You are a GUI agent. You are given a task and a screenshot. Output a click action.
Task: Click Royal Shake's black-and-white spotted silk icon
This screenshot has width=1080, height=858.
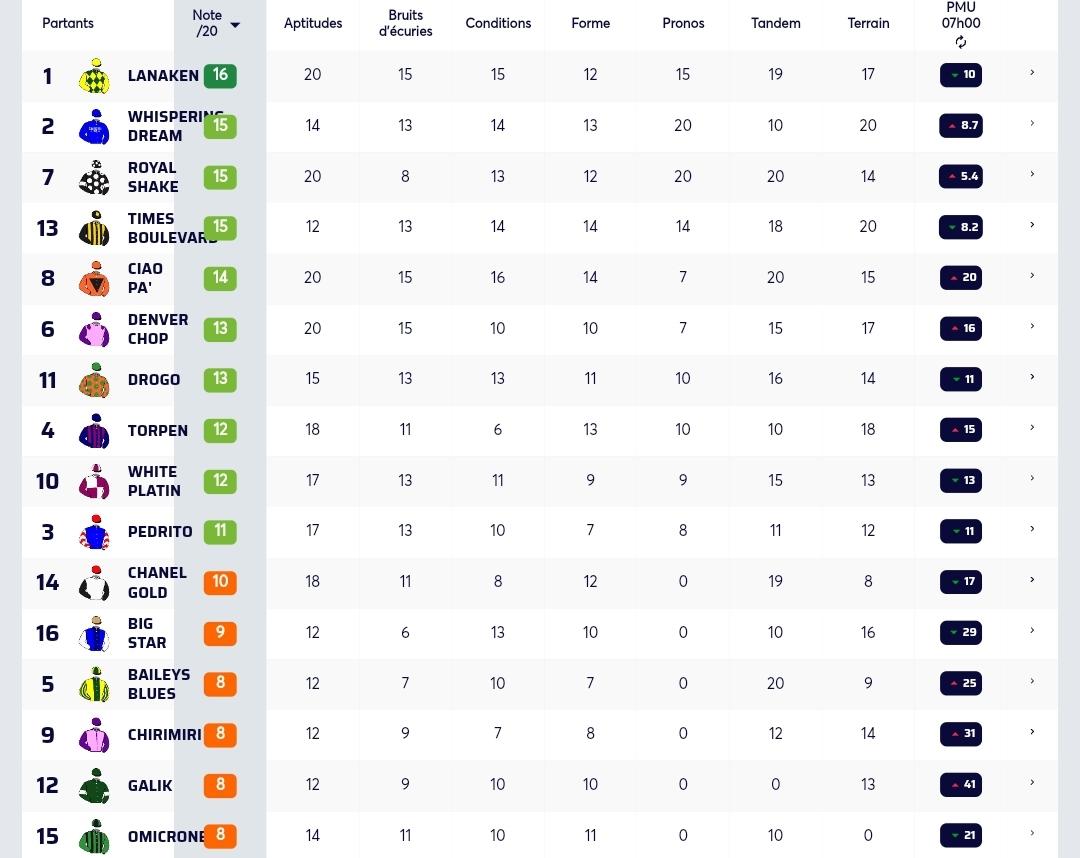(94, 177)
